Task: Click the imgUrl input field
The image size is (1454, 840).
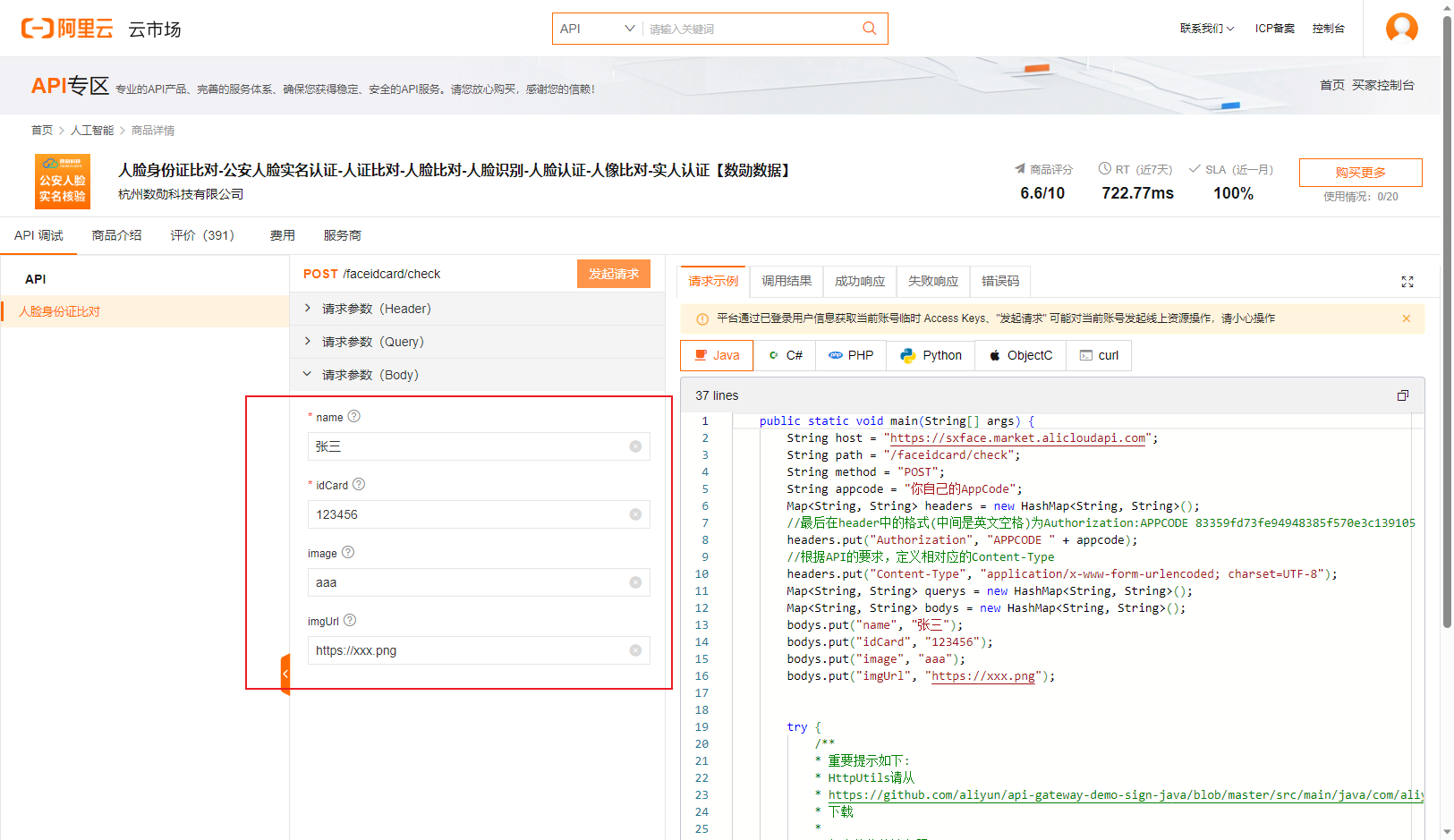Action: point(479,650)
